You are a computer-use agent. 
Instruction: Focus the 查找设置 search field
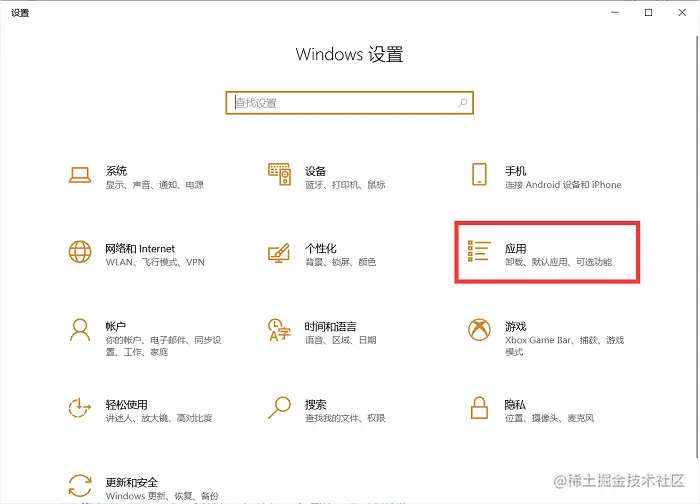pos(350,103)
